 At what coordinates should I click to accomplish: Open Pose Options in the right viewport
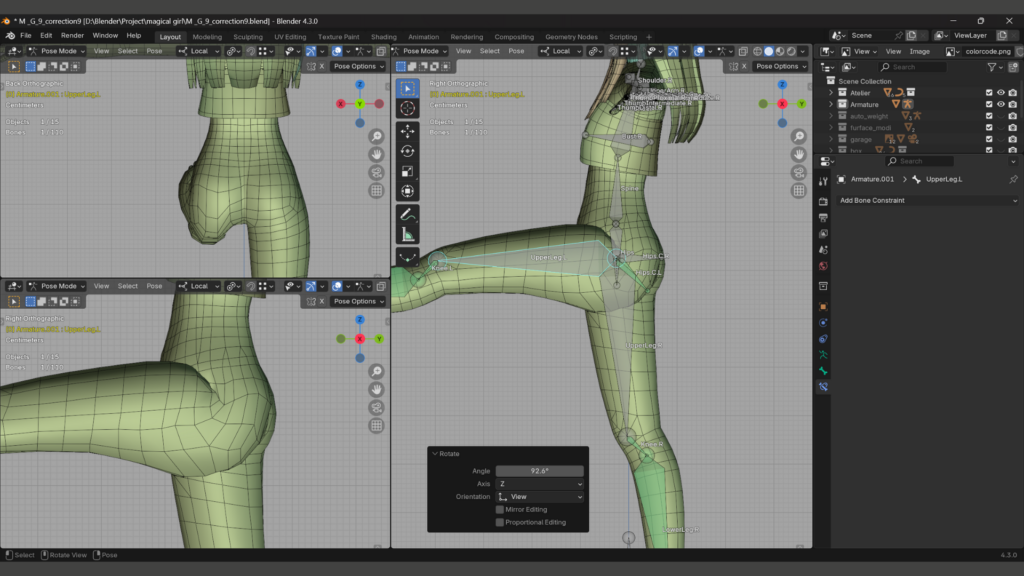coord(780,66)
